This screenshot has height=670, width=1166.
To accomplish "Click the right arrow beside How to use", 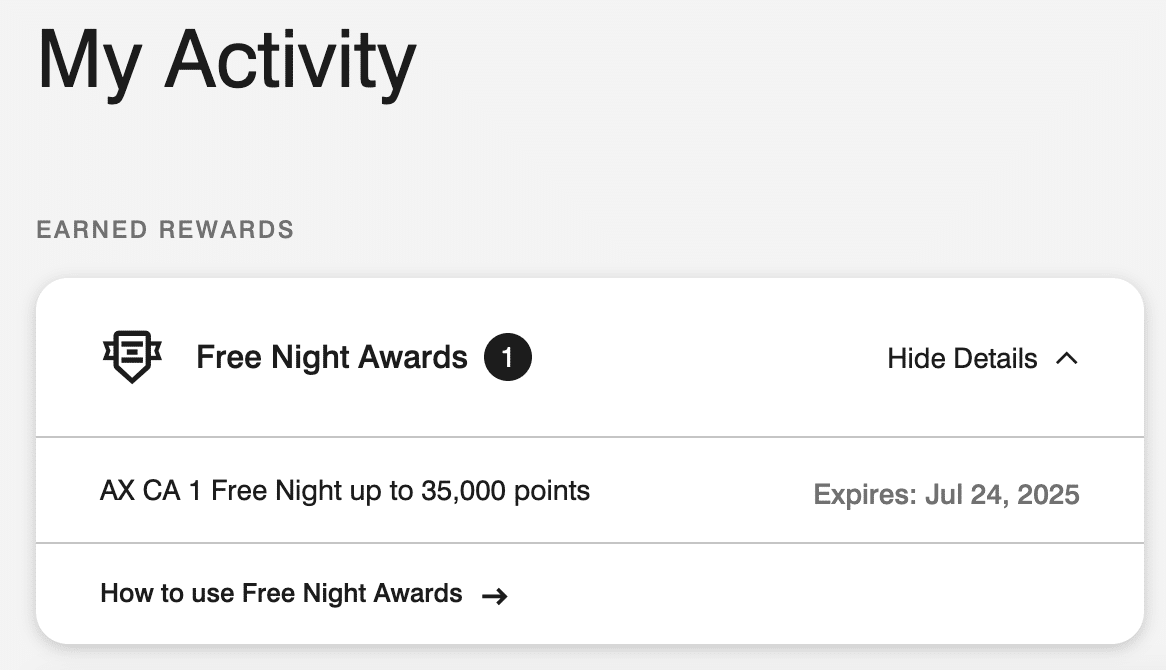I will click(x=494, y=596).
